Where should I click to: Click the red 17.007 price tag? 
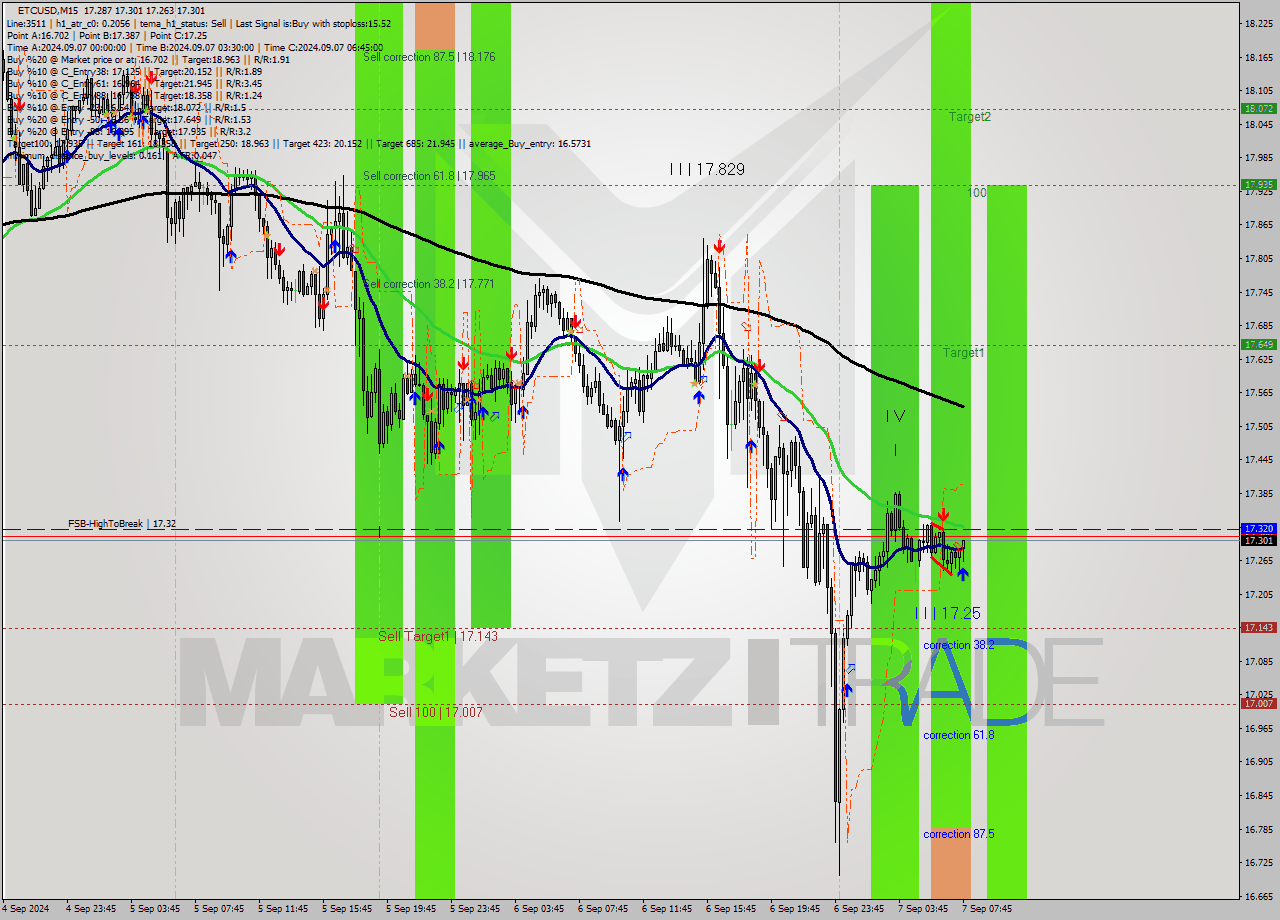tap(1258, 703)
